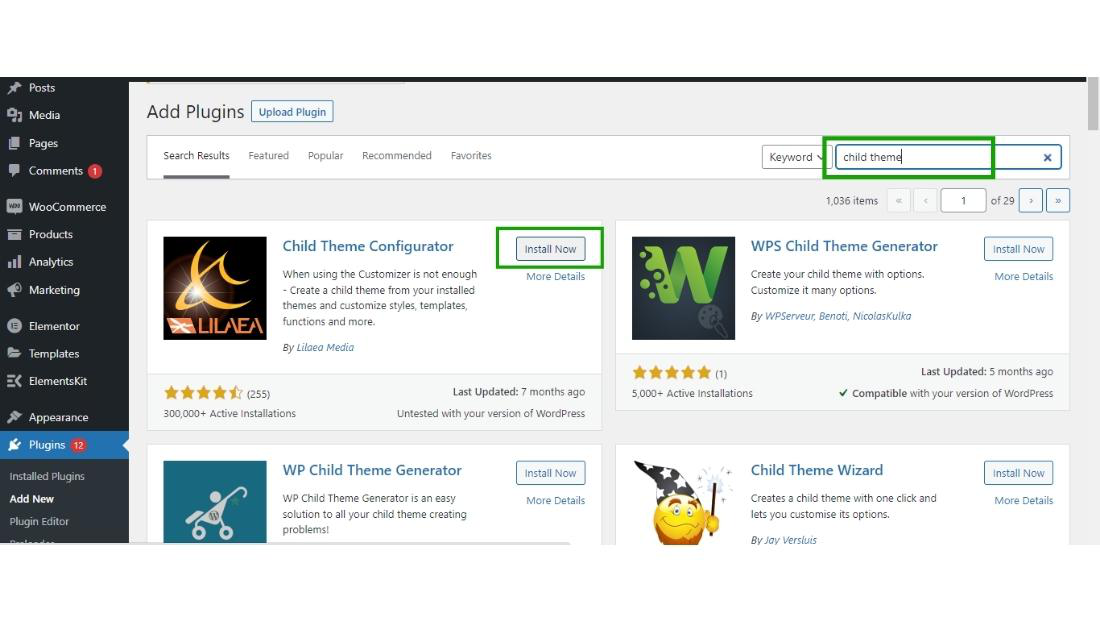Switch to the Popular tab
The width and height of the screenshot is (1100, 619).
(x=326, y=156)
